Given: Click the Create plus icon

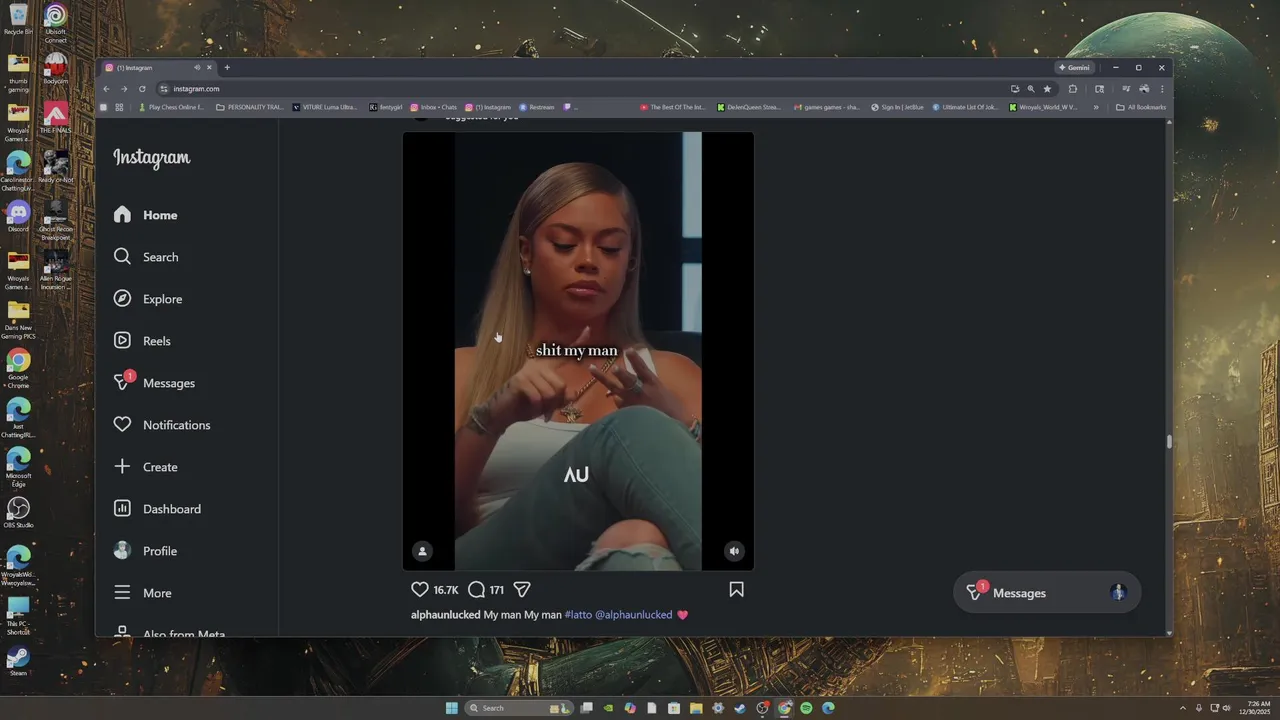Looking at the screenshot, I should [122, 467].
